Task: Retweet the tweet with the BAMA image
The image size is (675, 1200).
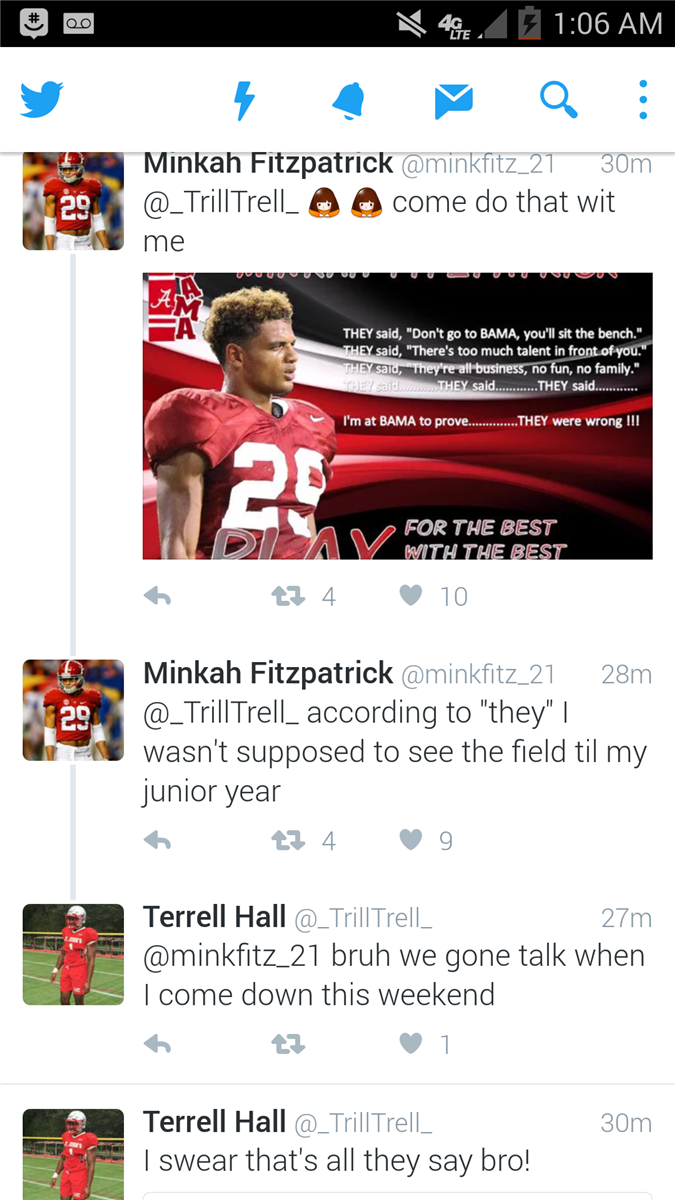Action: coord(289,596)
